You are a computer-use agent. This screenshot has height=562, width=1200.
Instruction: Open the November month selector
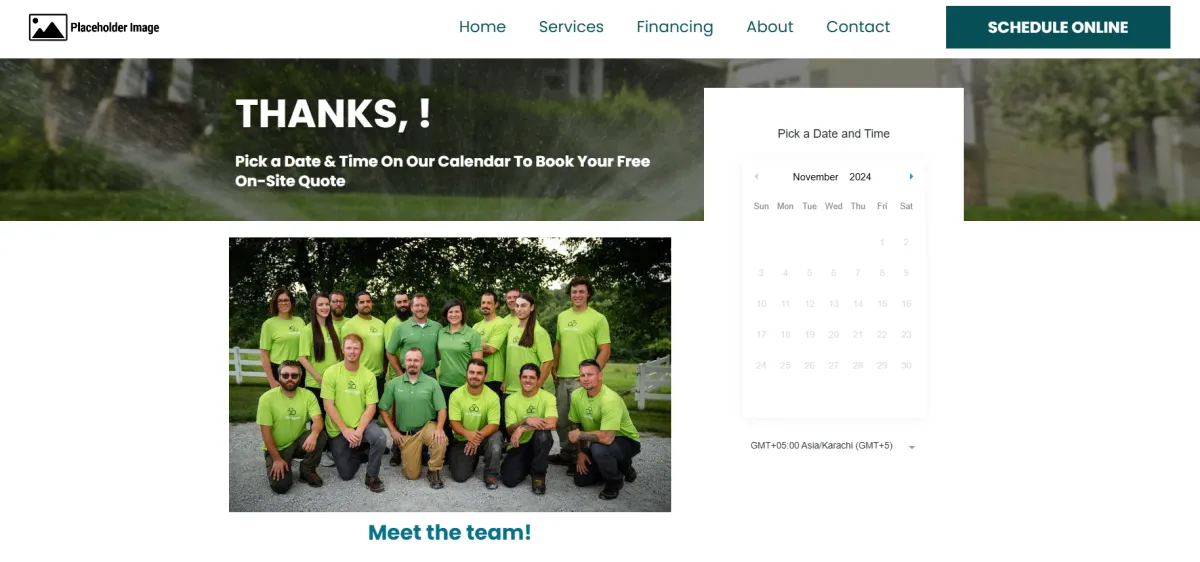tap(815, 177)
